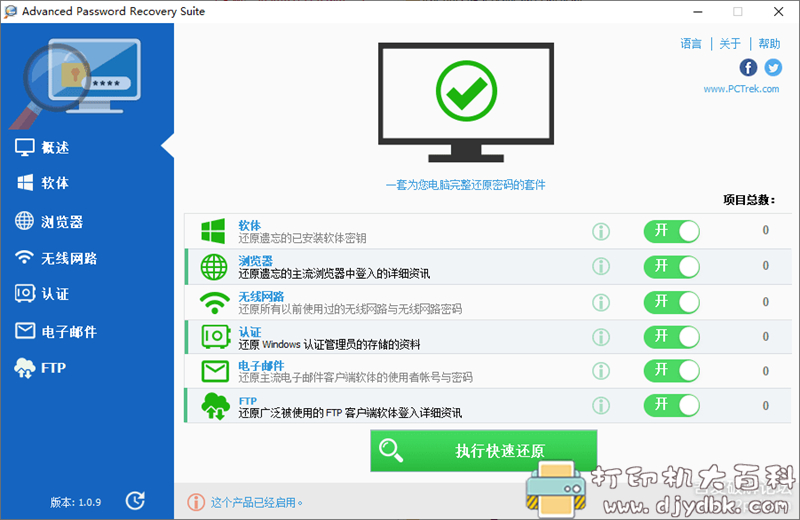The width and height of the screenshot is (800, 520).
Task: Show info for the FTP row
Action: [x=601, y=406]
